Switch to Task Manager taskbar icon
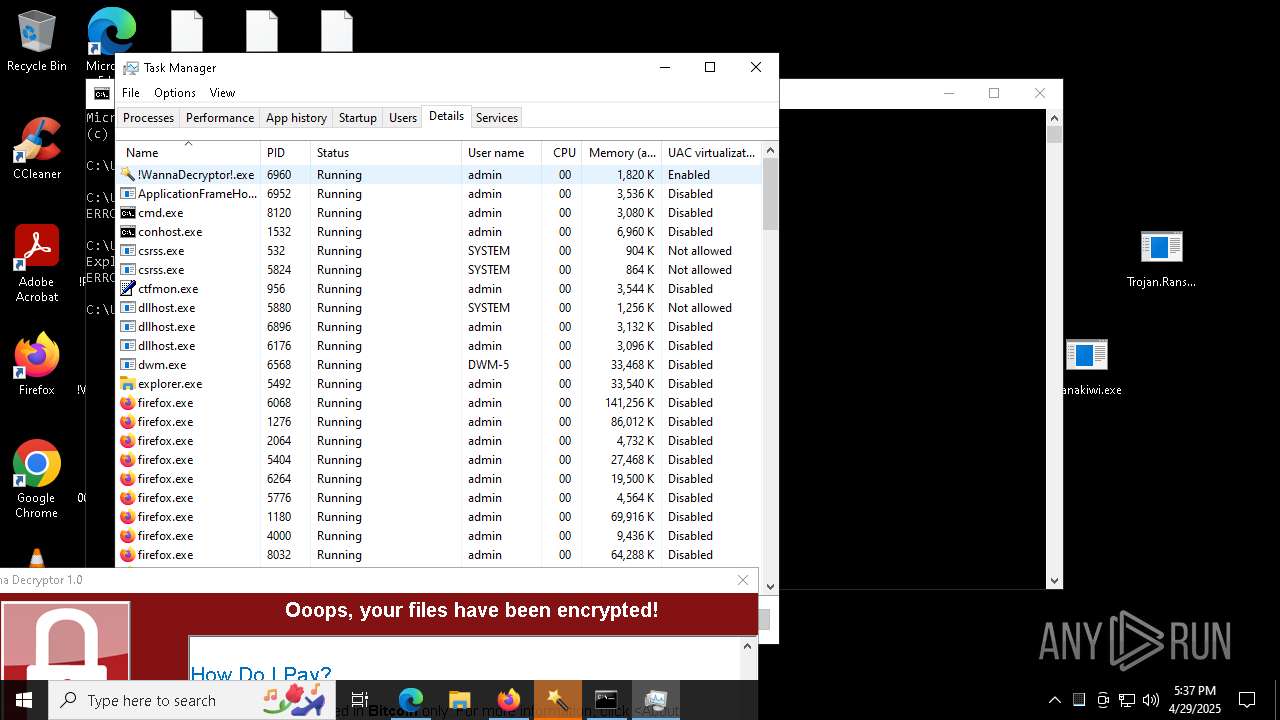1280x720 pixels. tap(655, 700)
